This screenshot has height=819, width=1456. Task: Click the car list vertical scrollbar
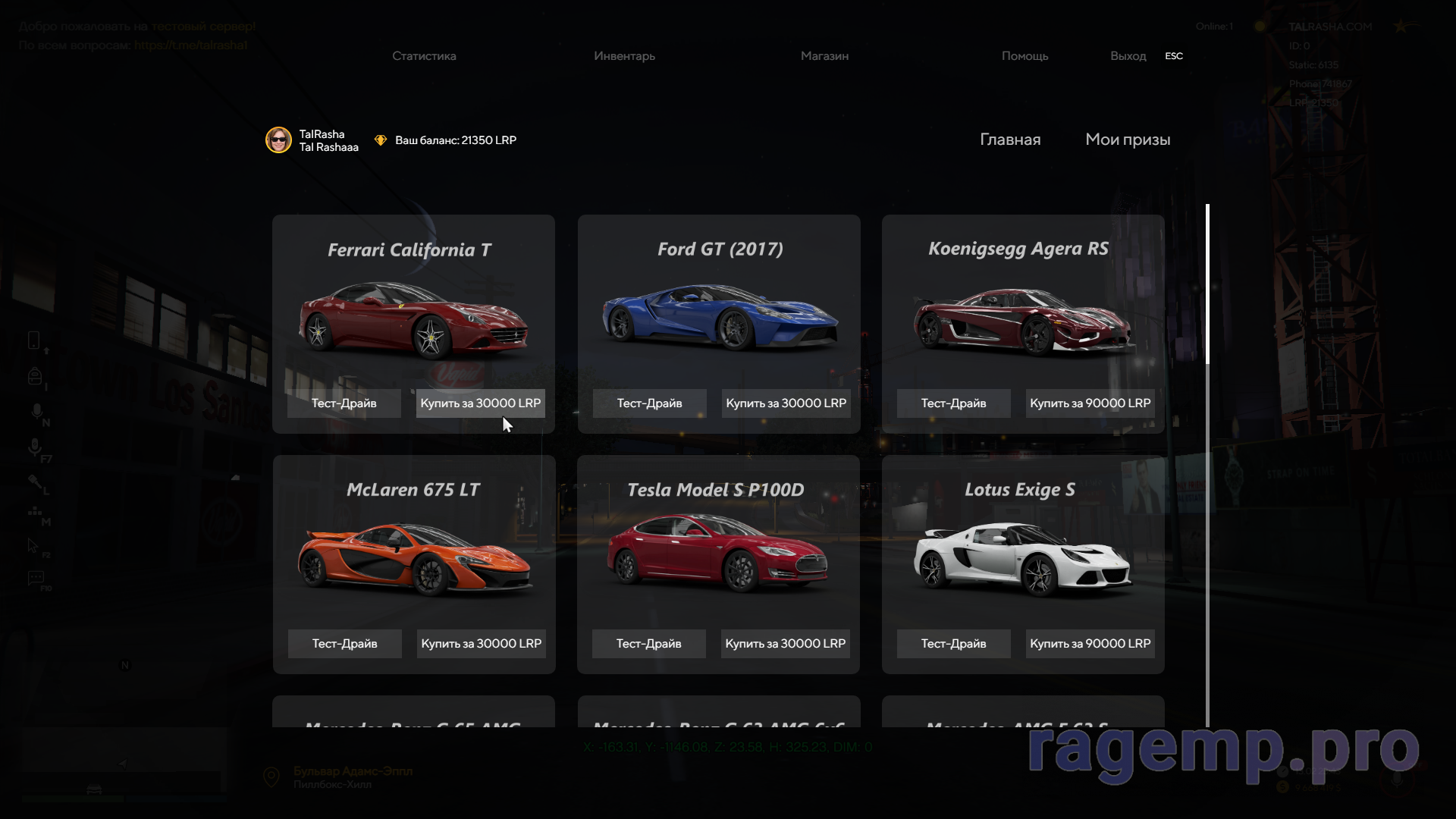click(1207, 466)
